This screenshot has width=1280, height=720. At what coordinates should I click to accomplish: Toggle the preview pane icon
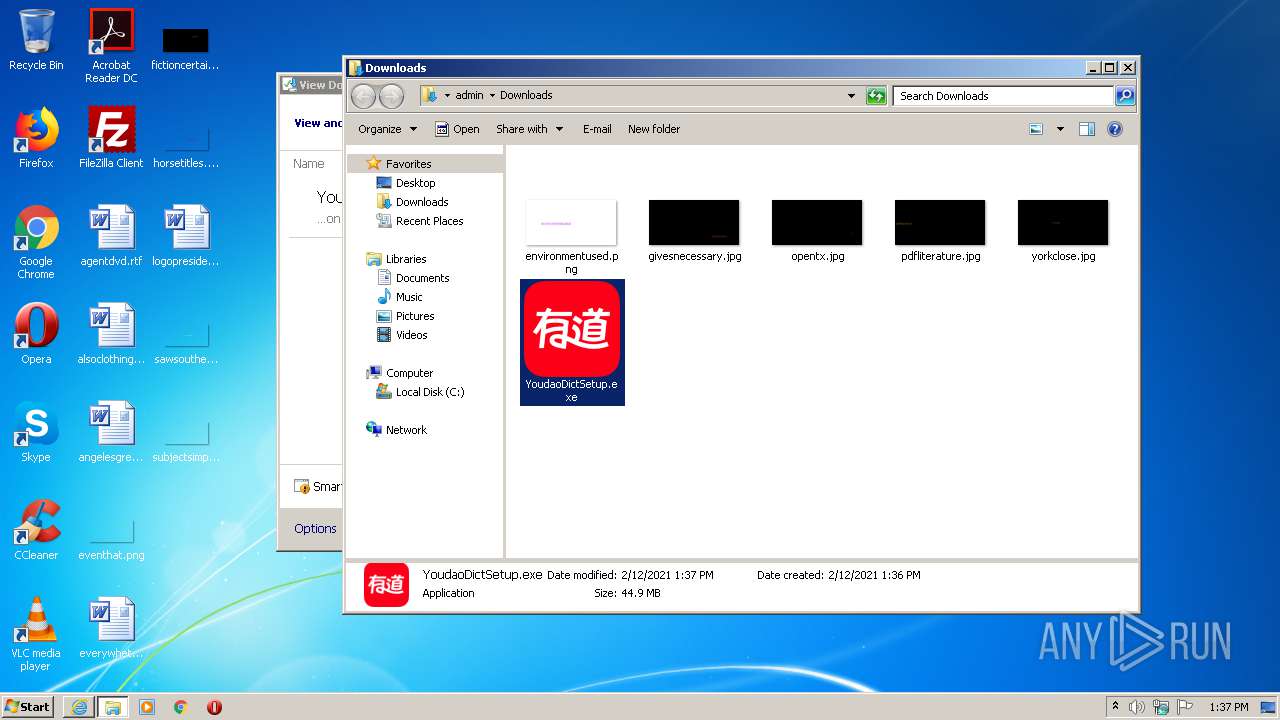click(x=1087, y=129)
